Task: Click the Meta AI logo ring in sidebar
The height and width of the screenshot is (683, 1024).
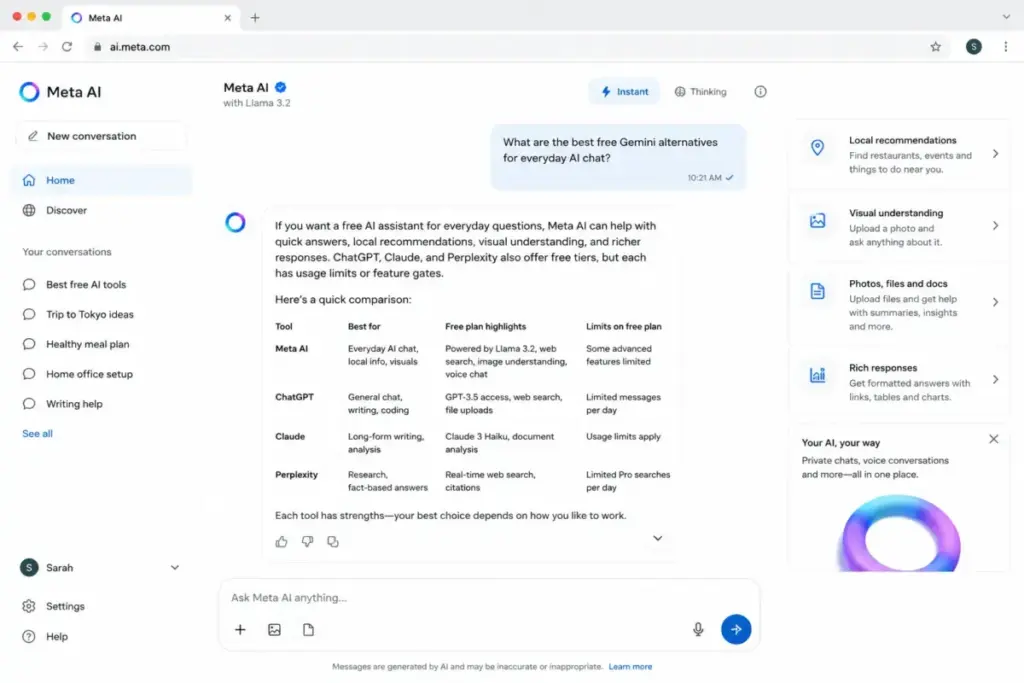Action: point(29,92)
